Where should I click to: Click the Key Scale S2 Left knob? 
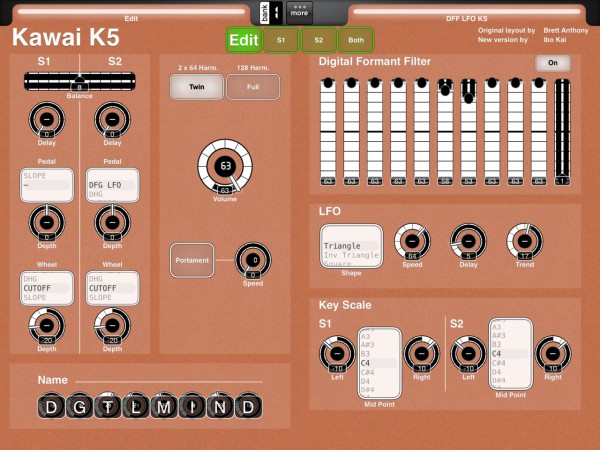(468, 354)
